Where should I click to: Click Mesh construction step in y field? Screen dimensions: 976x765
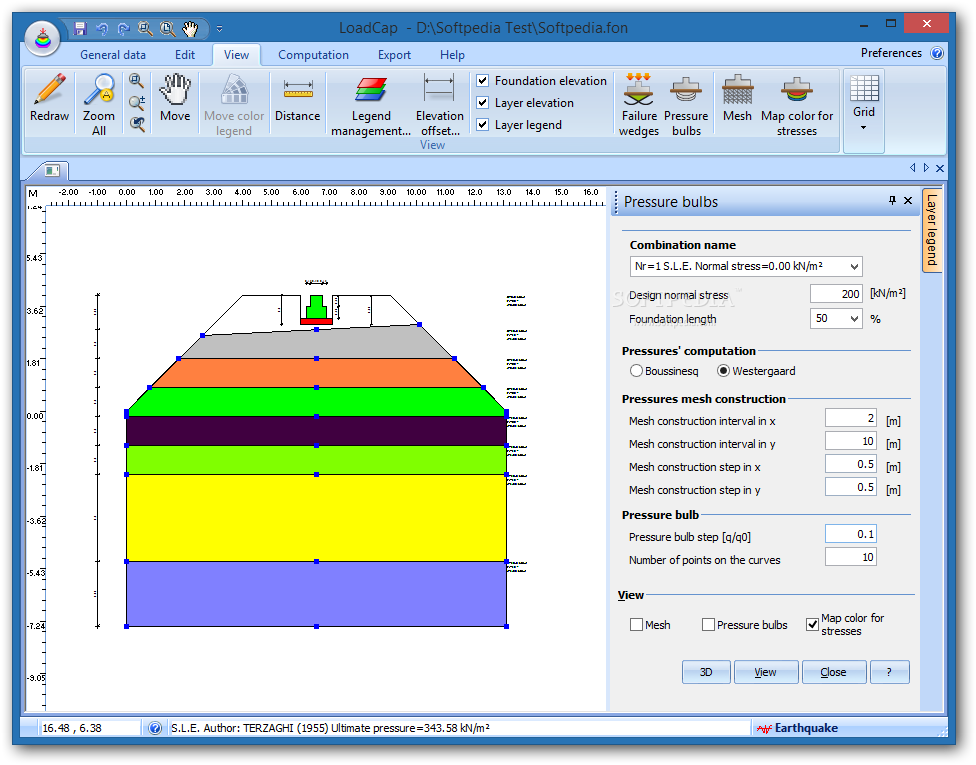pyautogui.click(x=851, y=487)
